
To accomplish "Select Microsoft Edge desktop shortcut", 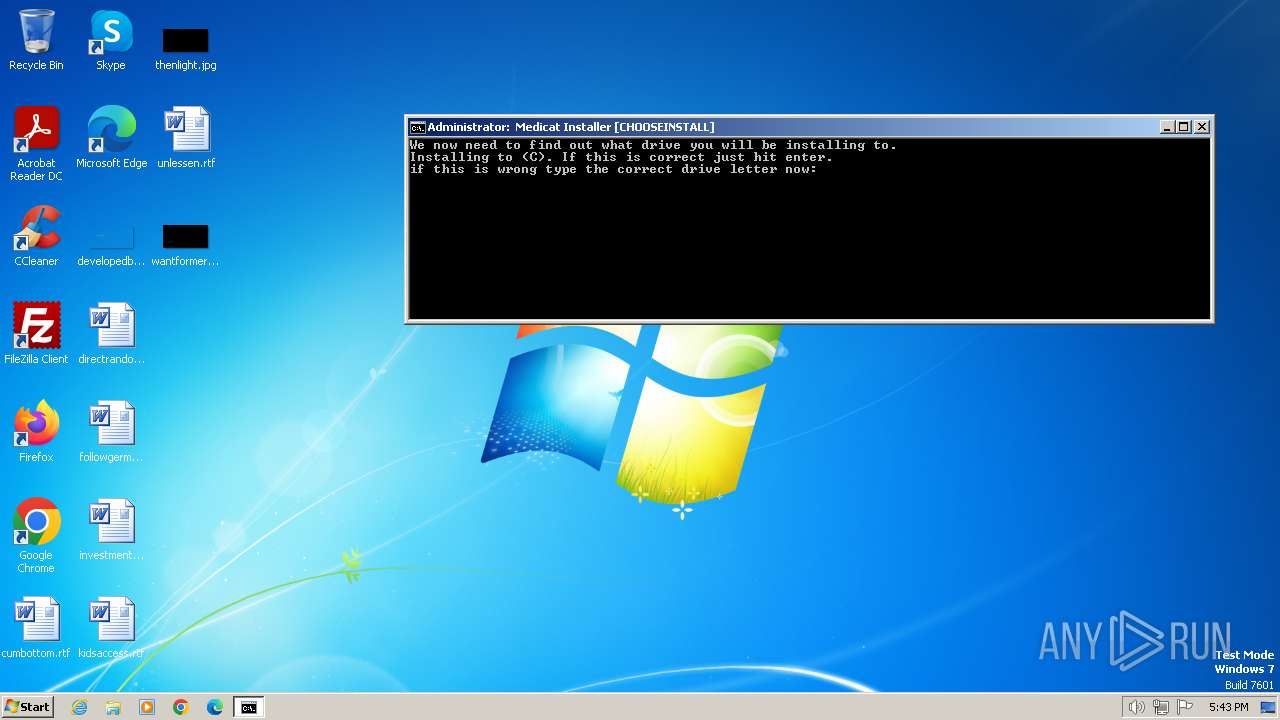I will click(111, 138).
